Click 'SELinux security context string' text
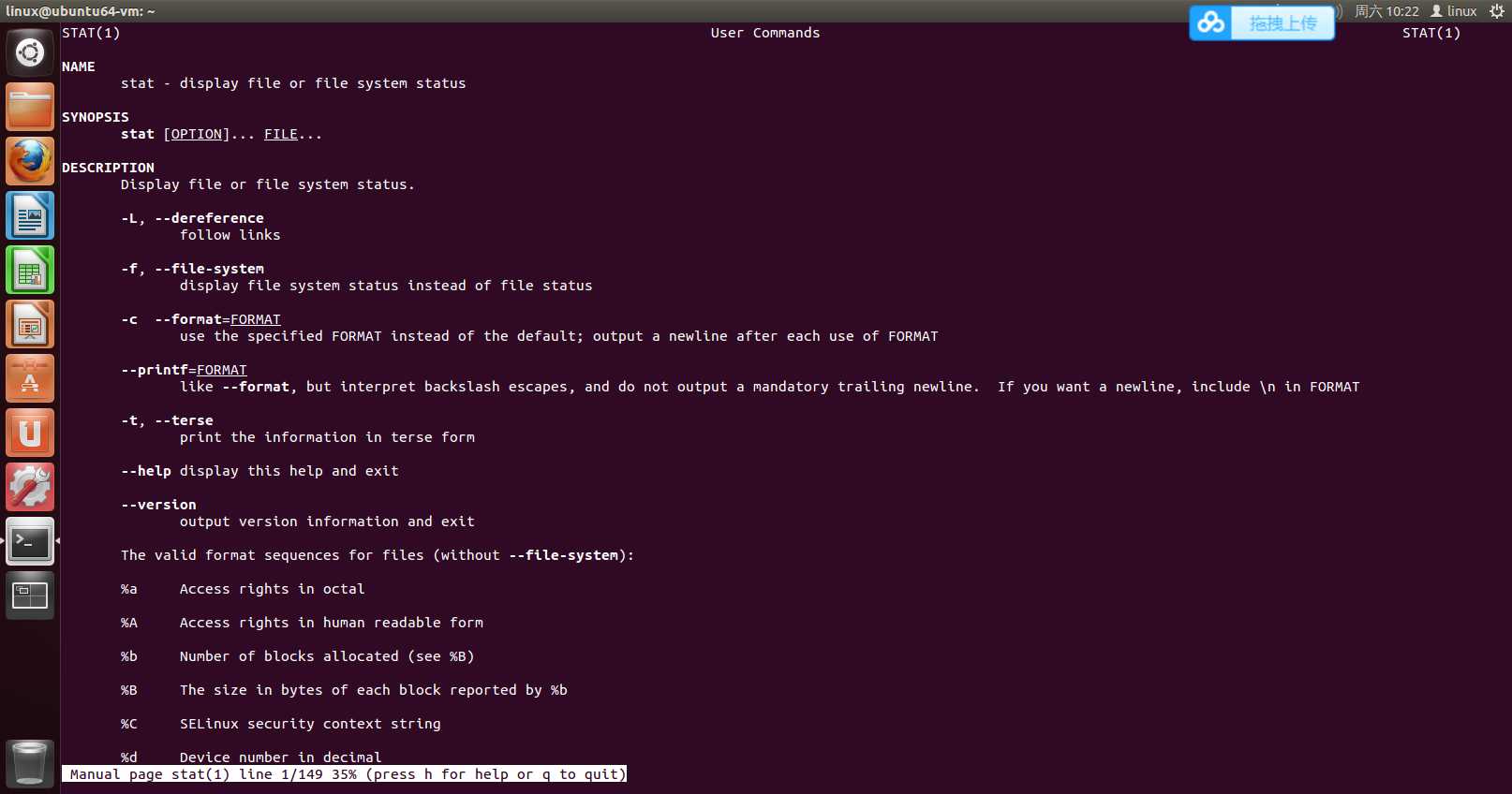 pos(310,724)
